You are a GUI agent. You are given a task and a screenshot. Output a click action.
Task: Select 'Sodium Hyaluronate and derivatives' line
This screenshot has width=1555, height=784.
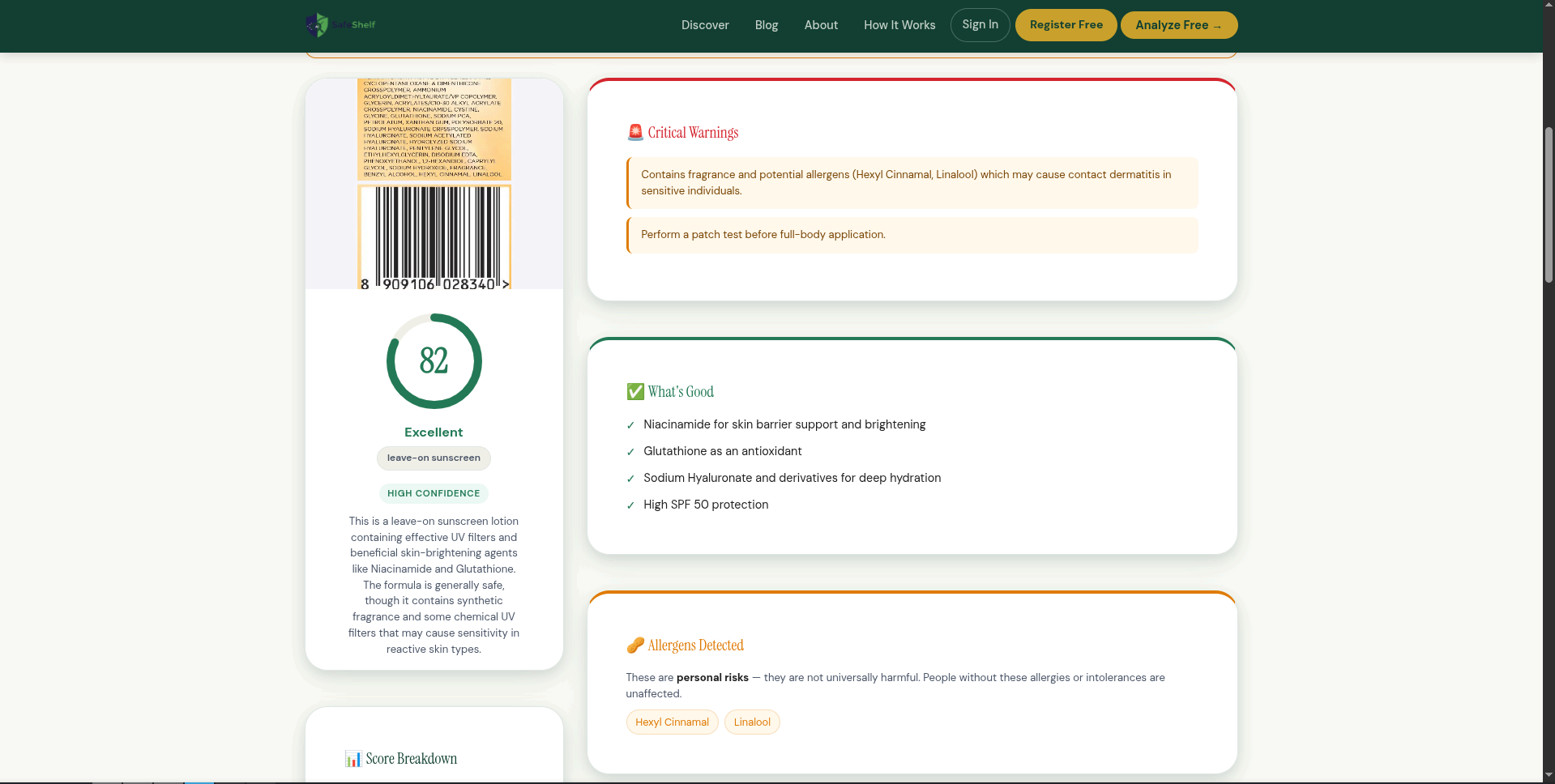click(792, 478)
